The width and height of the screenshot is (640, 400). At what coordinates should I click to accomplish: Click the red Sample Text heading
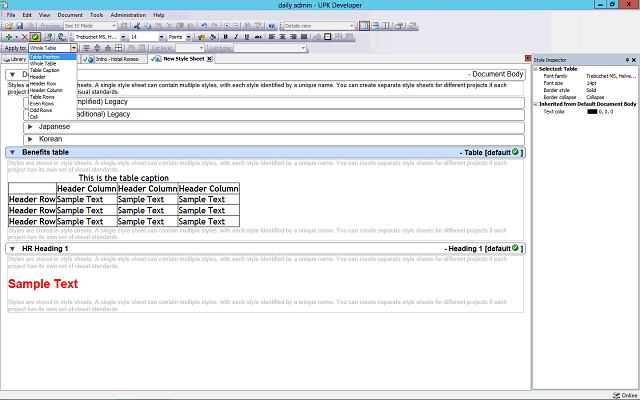pyautogui.click(x=43, y=284)
